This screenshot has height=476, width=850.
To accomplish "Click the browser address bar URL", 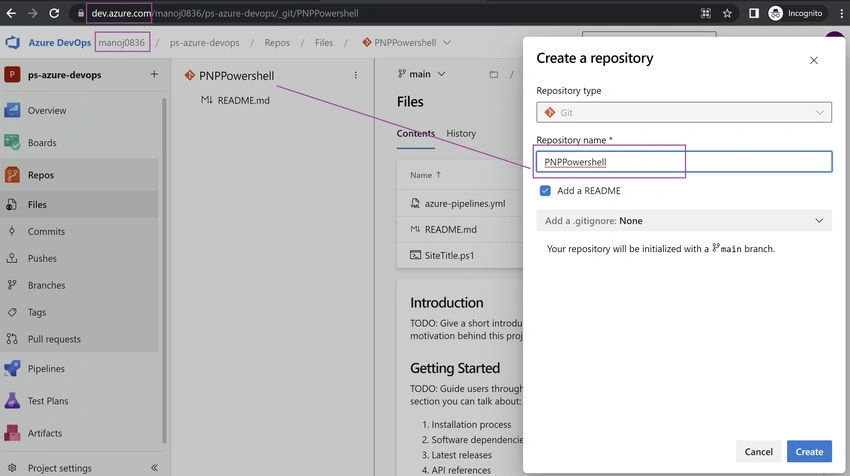I will point(224,13).
